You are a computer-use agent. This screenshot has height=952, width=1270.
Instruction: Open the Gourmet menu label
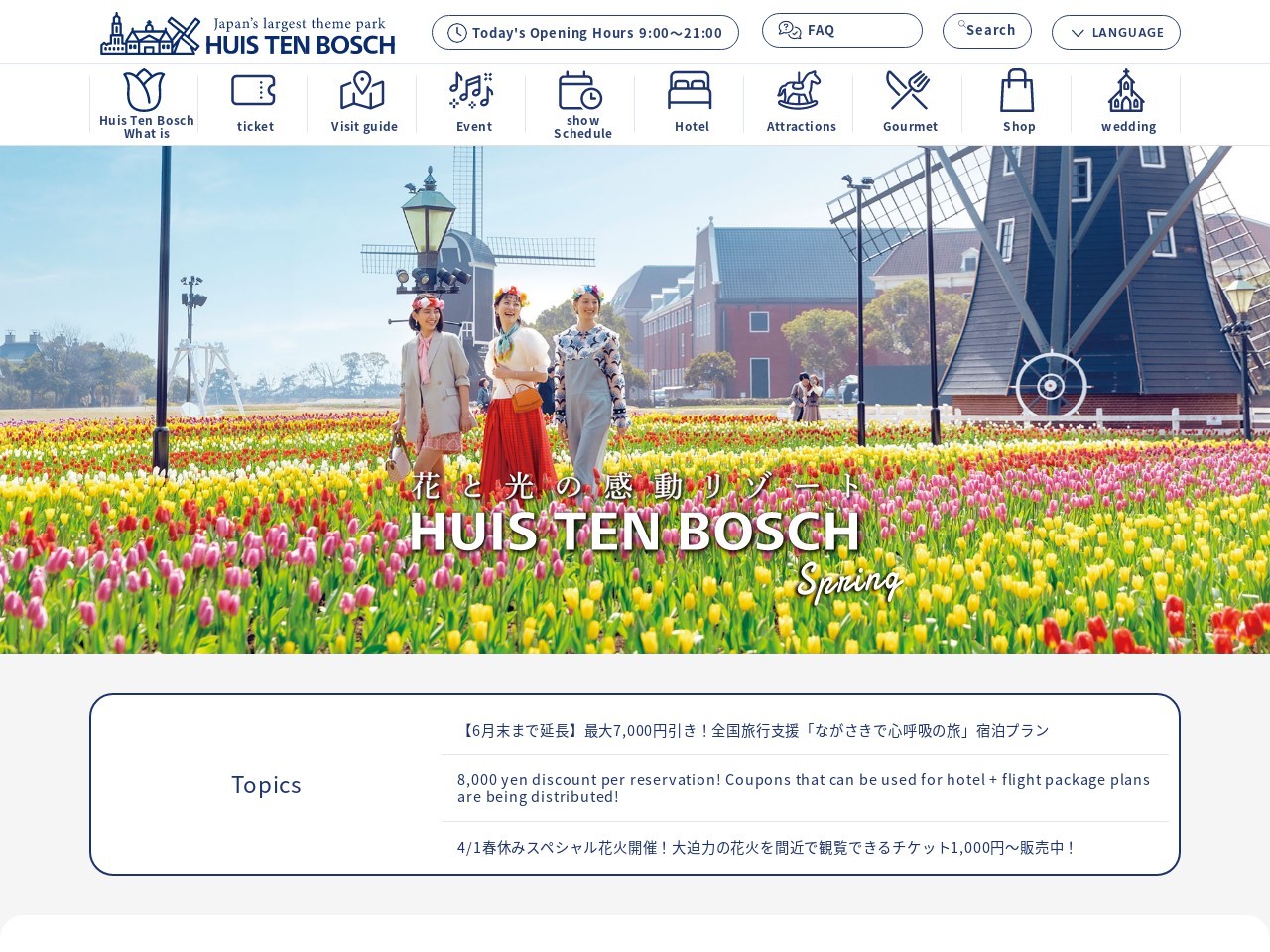click(x=910, y=126)
